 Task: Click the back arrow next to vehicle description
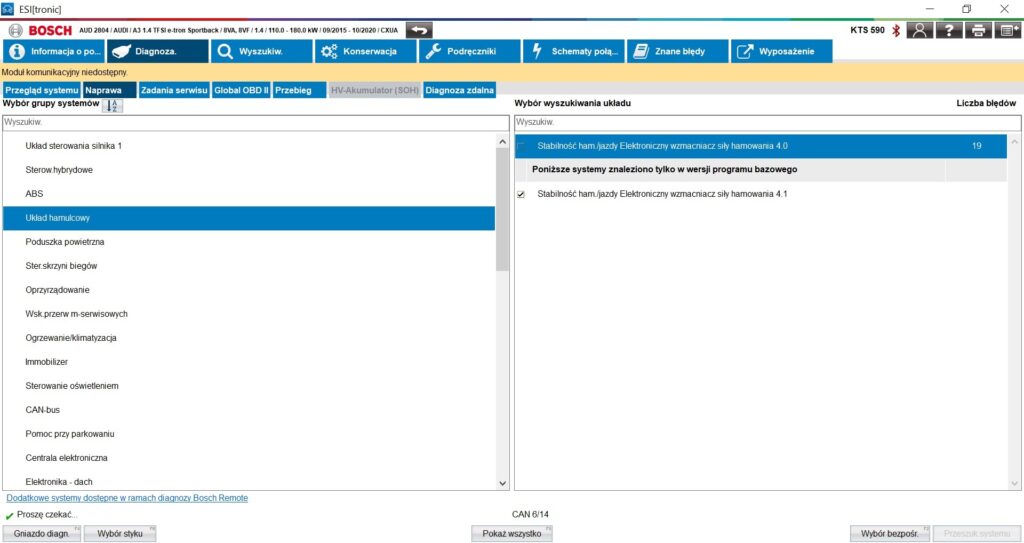click(419, 30)
